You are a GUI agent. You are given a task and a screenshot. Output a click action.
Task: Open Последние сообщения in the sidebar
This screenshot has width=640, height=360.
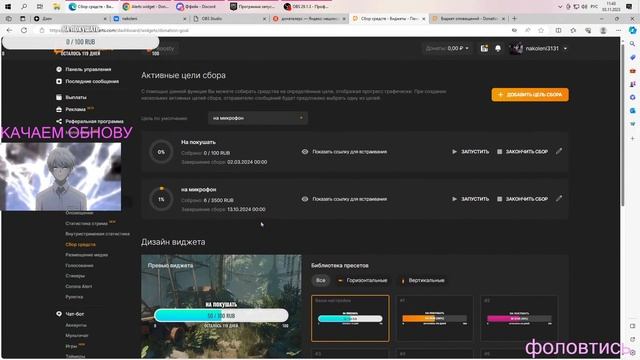(x=92, y=82)
